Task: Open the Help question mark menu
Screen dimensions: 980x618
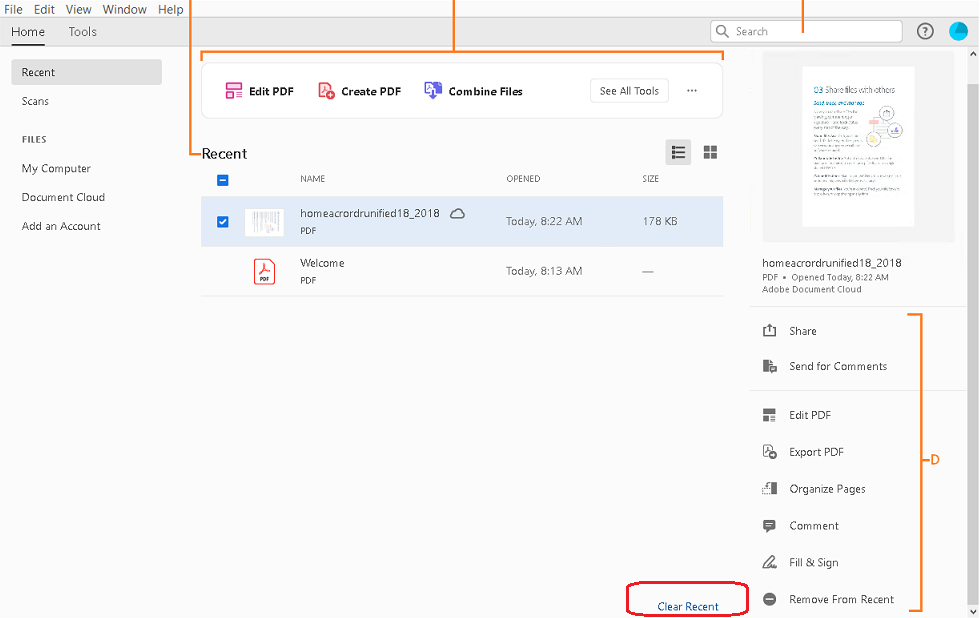Action: [925, 31]
